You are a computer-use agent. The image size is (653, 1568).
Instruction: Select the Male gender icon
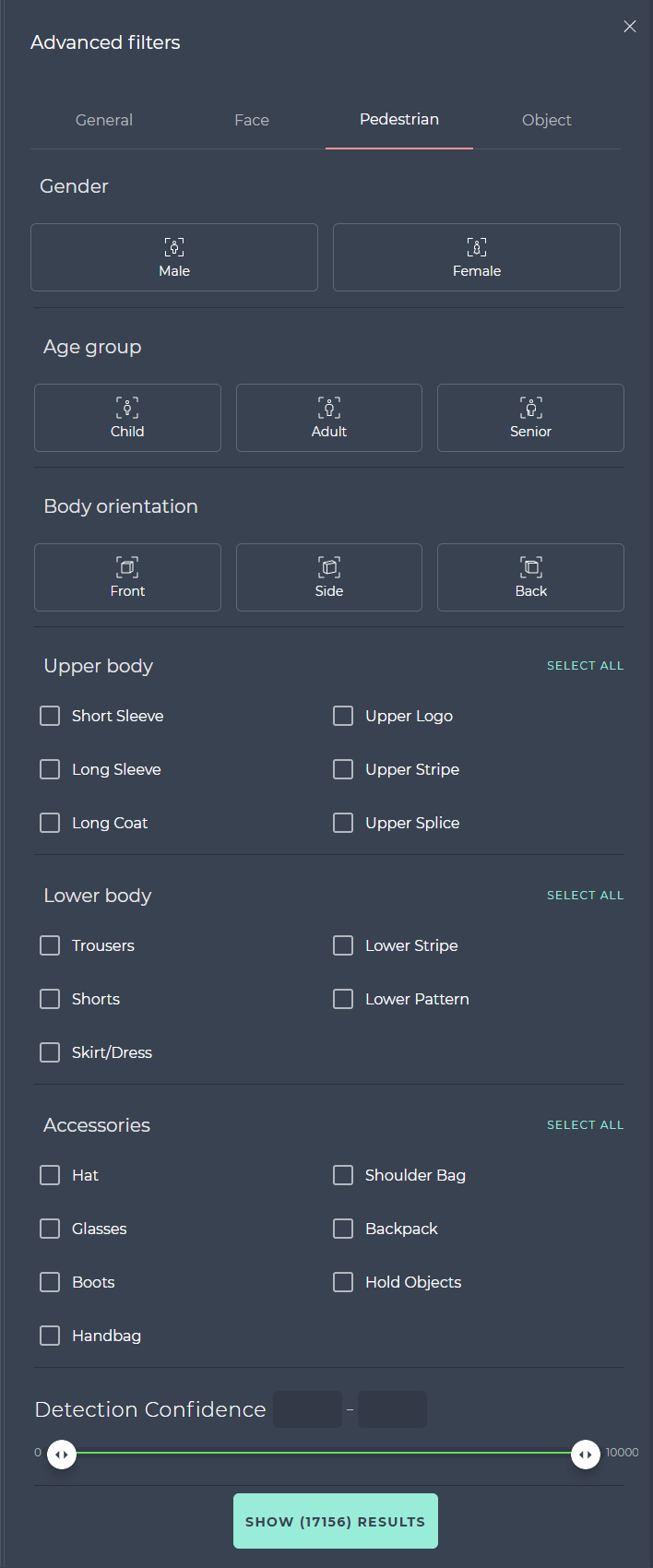pyautogui.click(x=174, y=246)
